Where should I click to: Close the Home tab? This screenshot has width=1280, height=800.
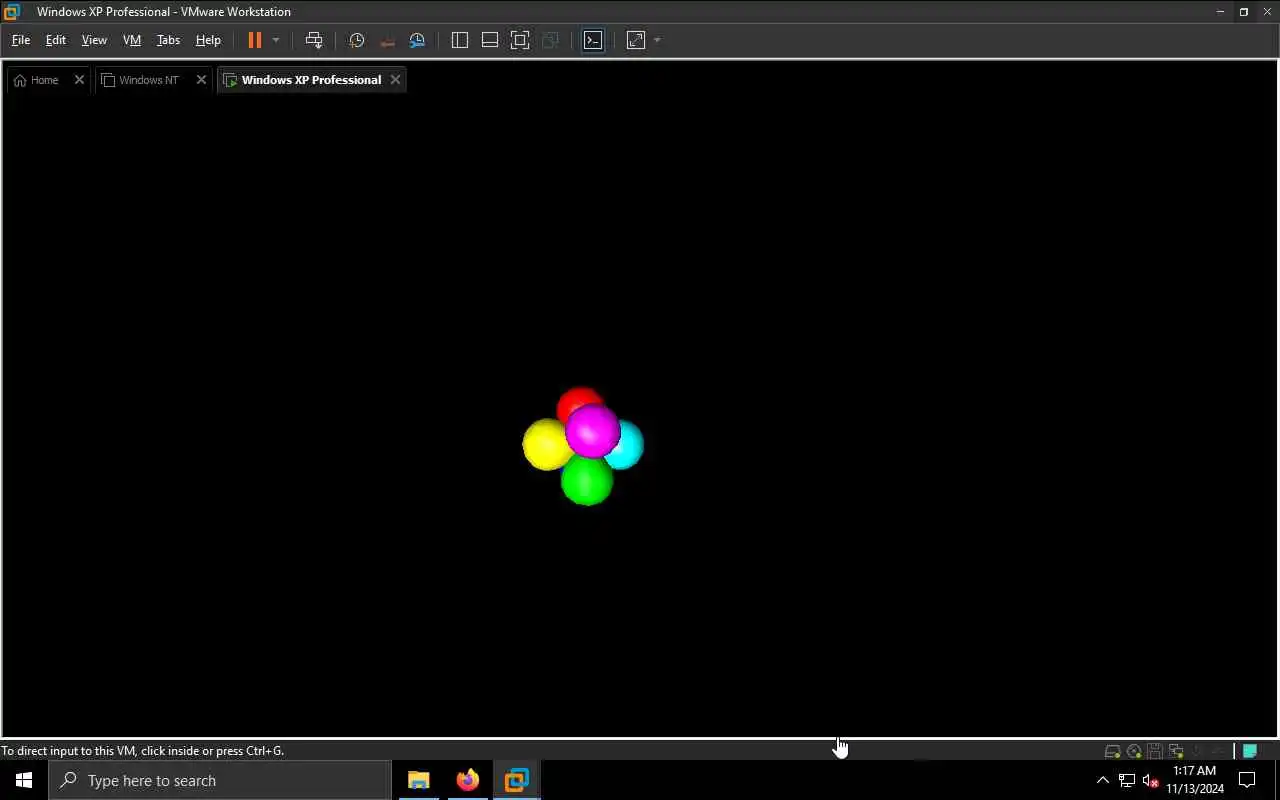pos(79,80)
